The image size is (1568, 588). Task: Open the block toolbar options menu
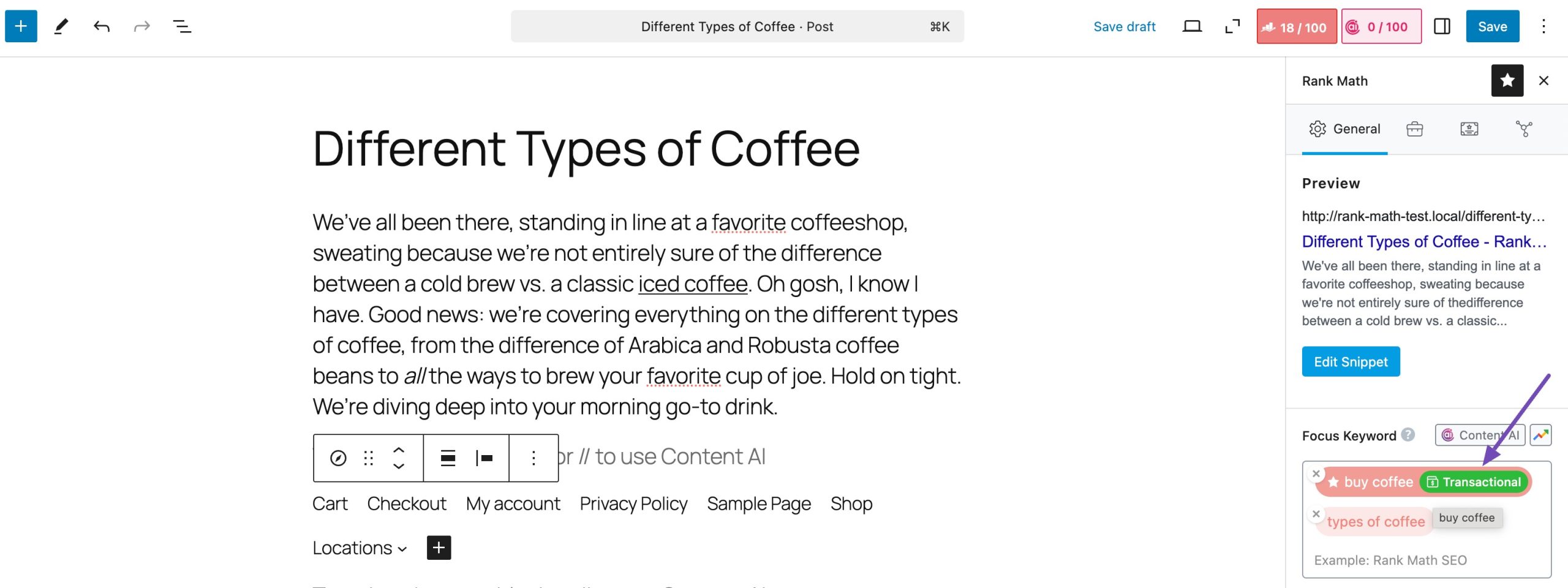(533, 458)
